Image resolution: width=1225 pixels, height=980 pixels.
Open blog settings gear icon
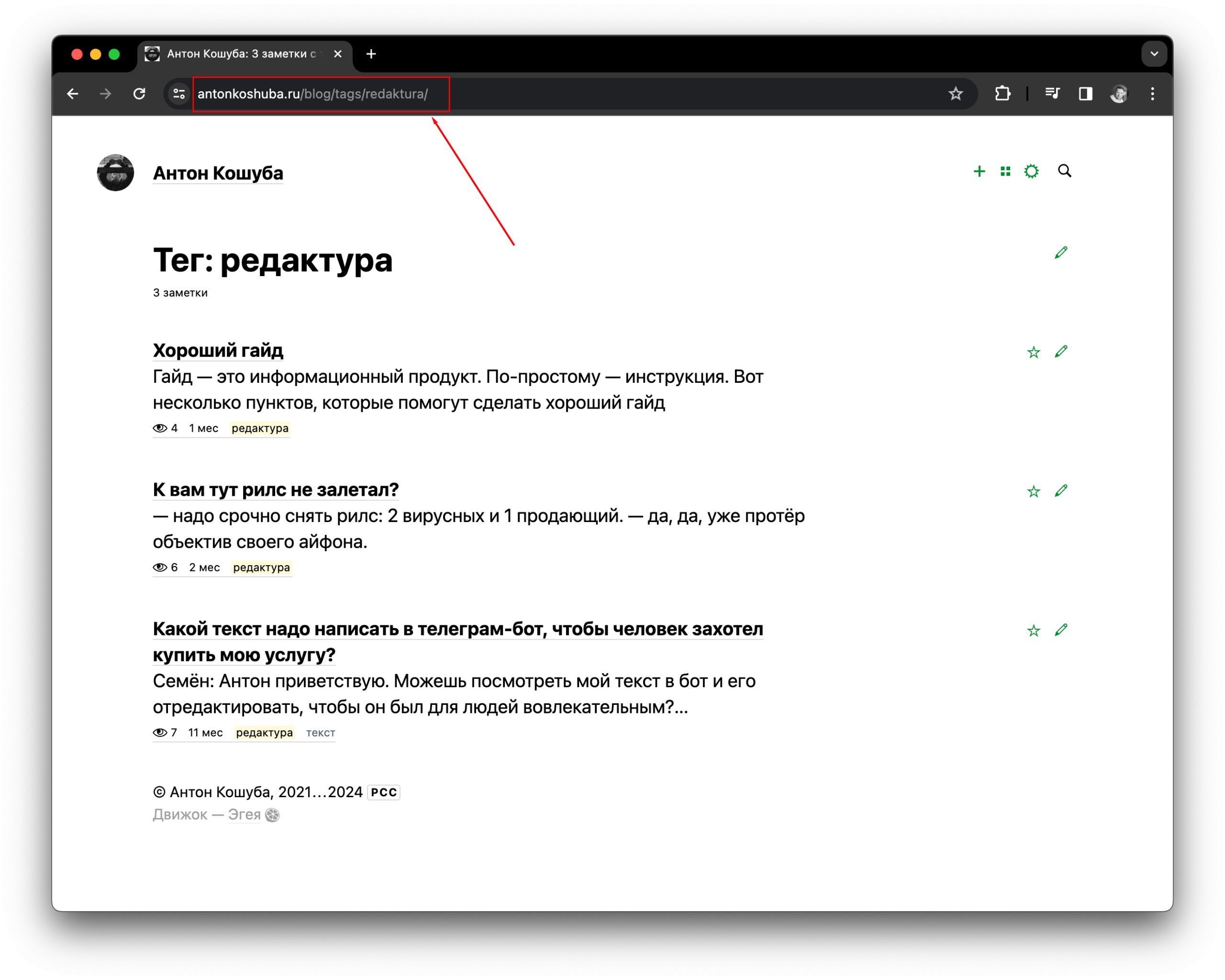[x=1031, y=172]
